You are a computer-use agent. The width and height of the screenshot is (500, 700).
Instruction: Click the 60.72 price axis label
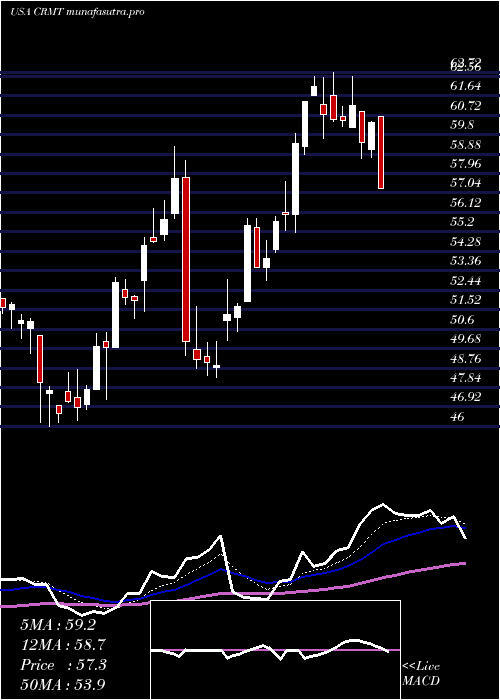(466, 105)
